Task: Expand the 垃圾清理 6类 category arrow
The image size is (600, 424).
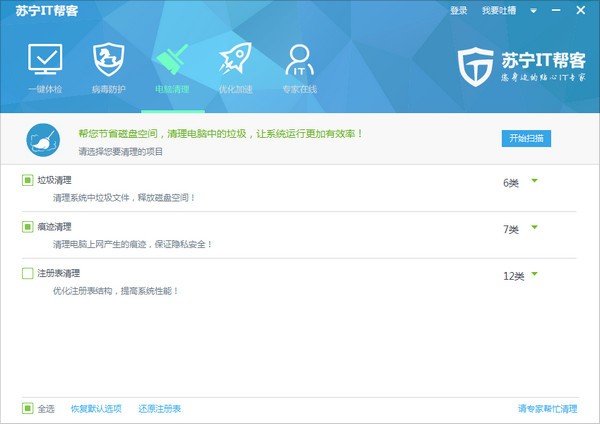Action: coord(535,181)
